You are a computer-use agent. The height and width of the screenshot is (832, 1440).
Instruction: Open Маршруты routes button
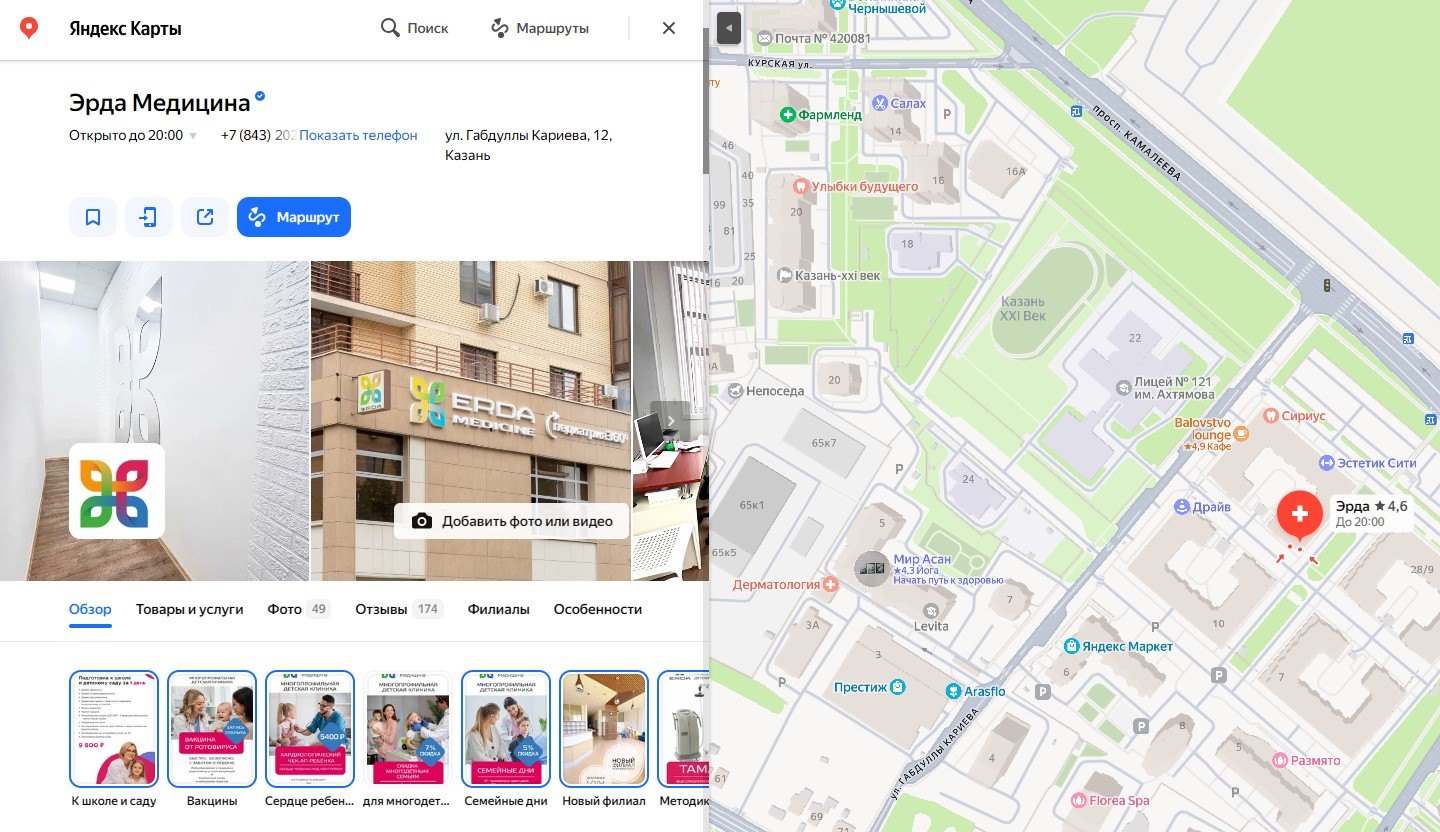coord(540,28)
